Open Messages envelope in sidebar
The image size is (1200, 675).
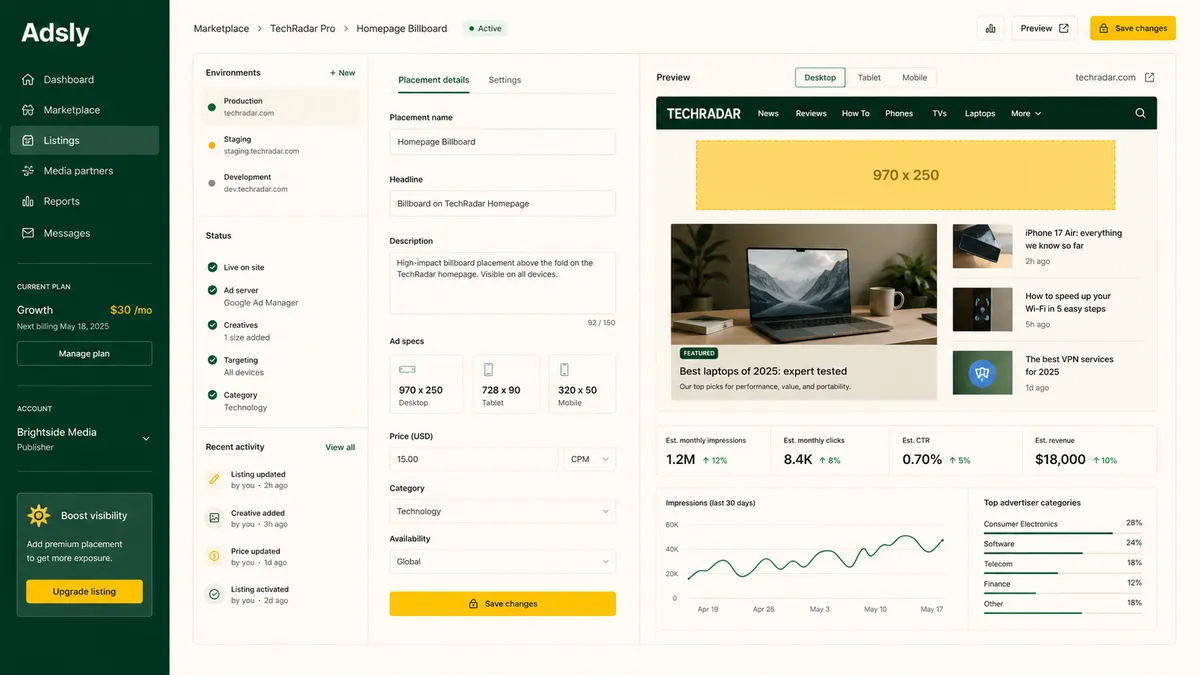coord(28,233)
